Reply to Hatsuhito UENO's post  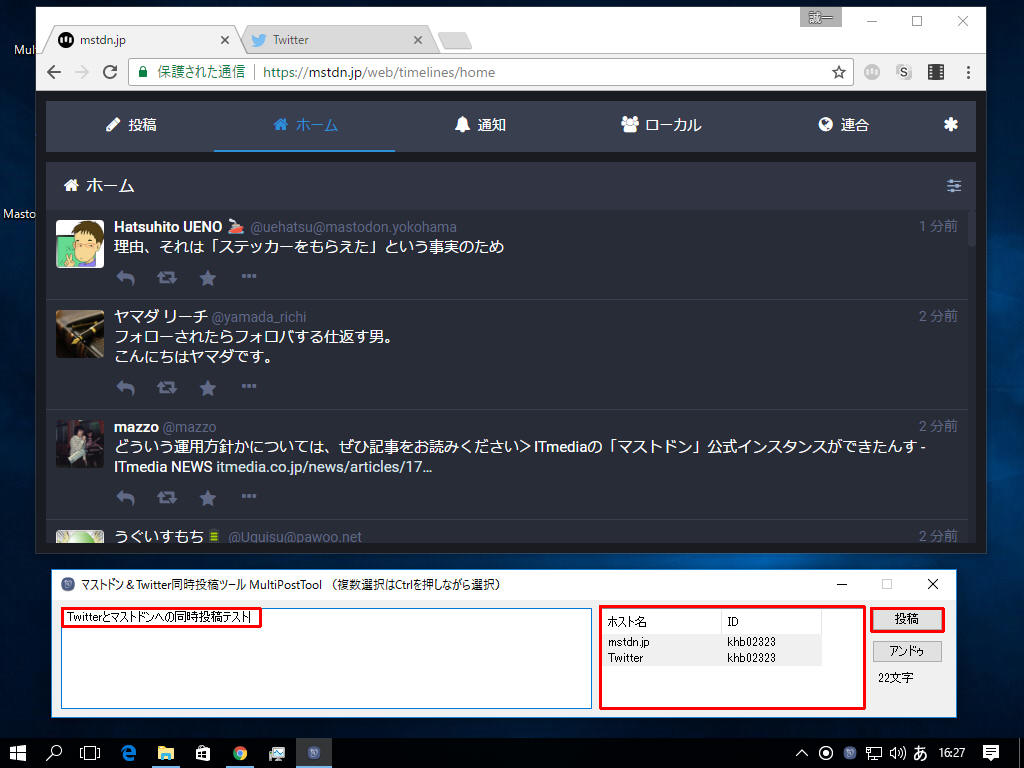tap(125, 278)
